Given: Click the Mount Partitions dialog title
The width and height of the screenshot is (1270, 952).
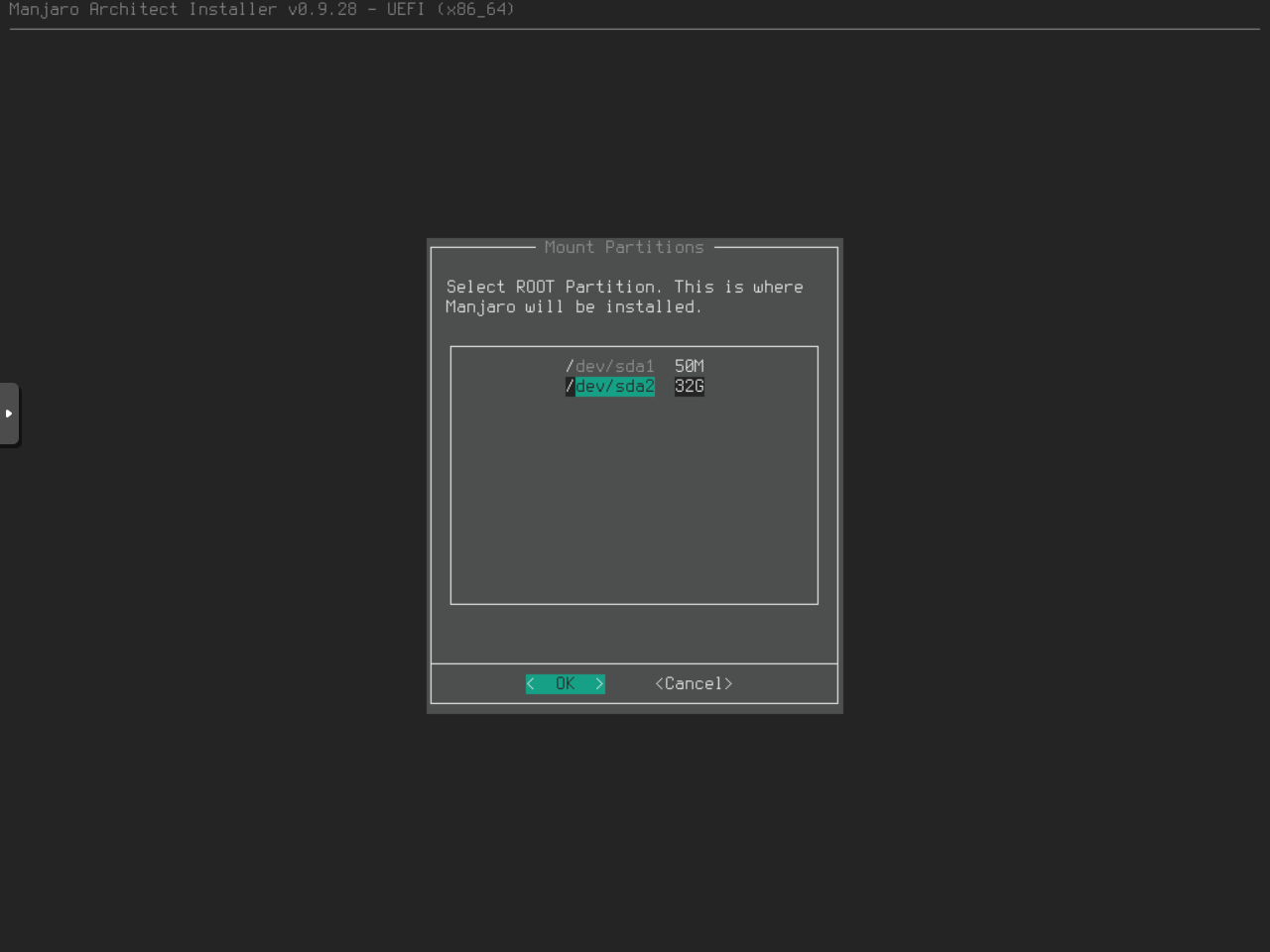Looking at the screenshot, I should (624, 247).
